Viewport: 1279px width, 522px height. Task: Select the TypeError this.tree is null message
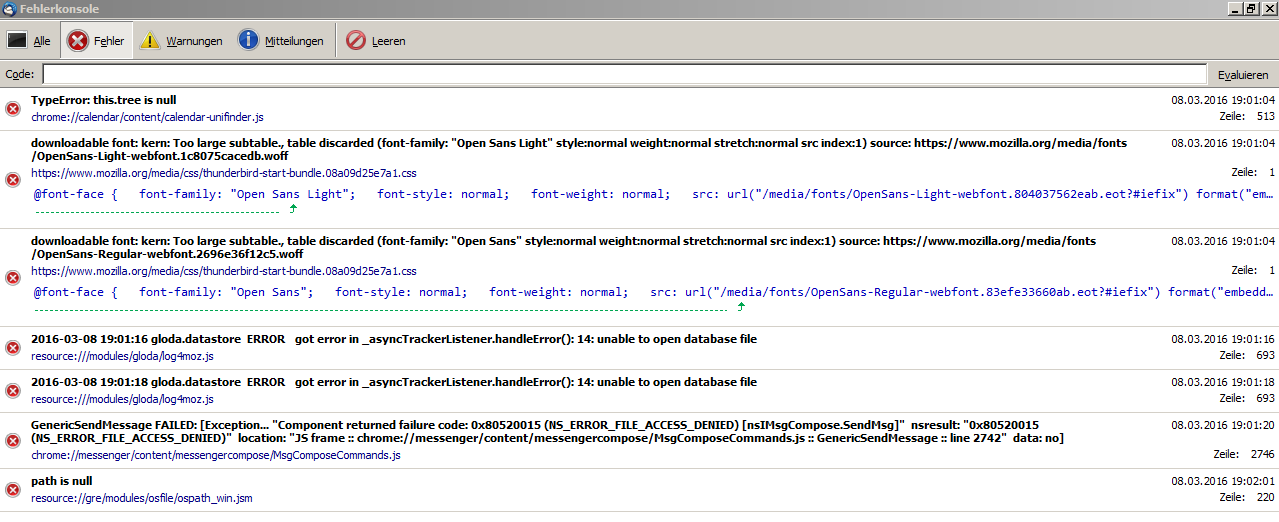click(104, 101)
